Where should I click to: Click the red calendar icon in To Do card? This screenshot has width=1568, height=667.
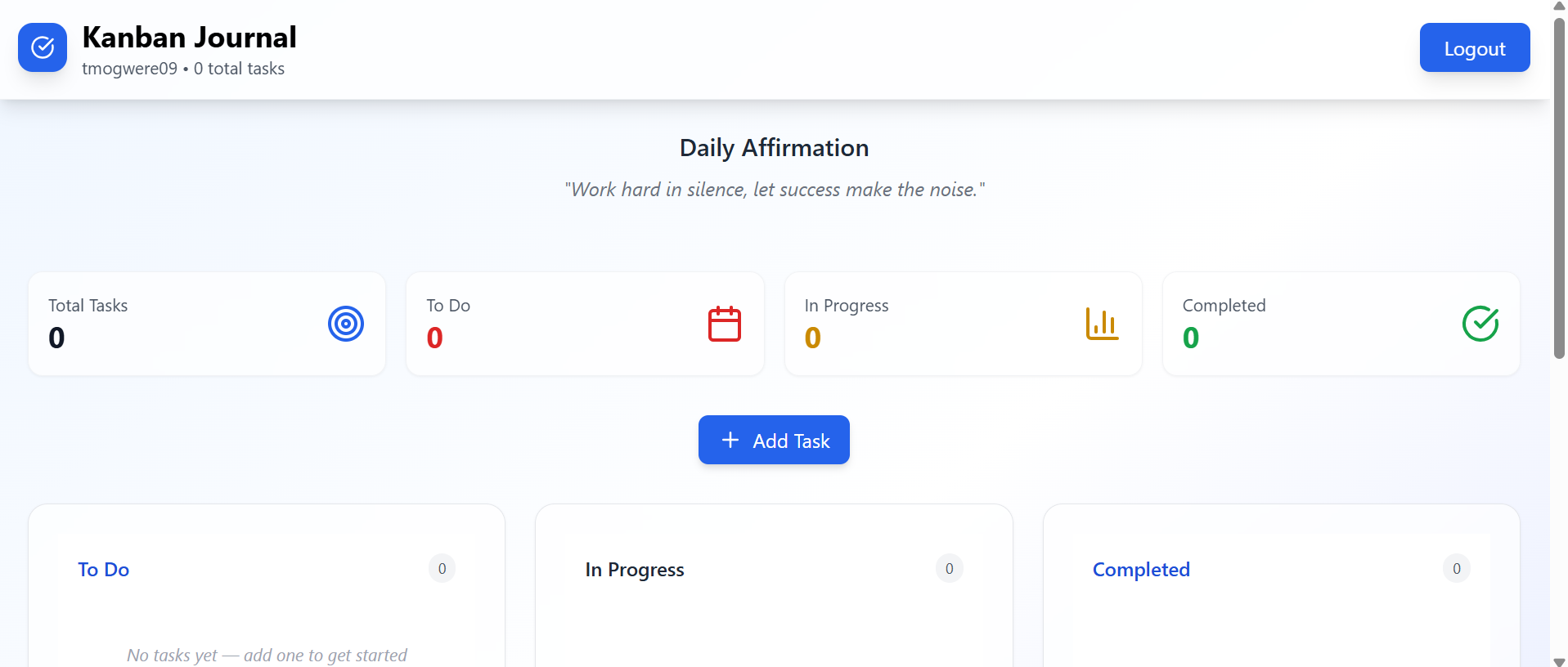pyautogui.click(x=725, y=324)
